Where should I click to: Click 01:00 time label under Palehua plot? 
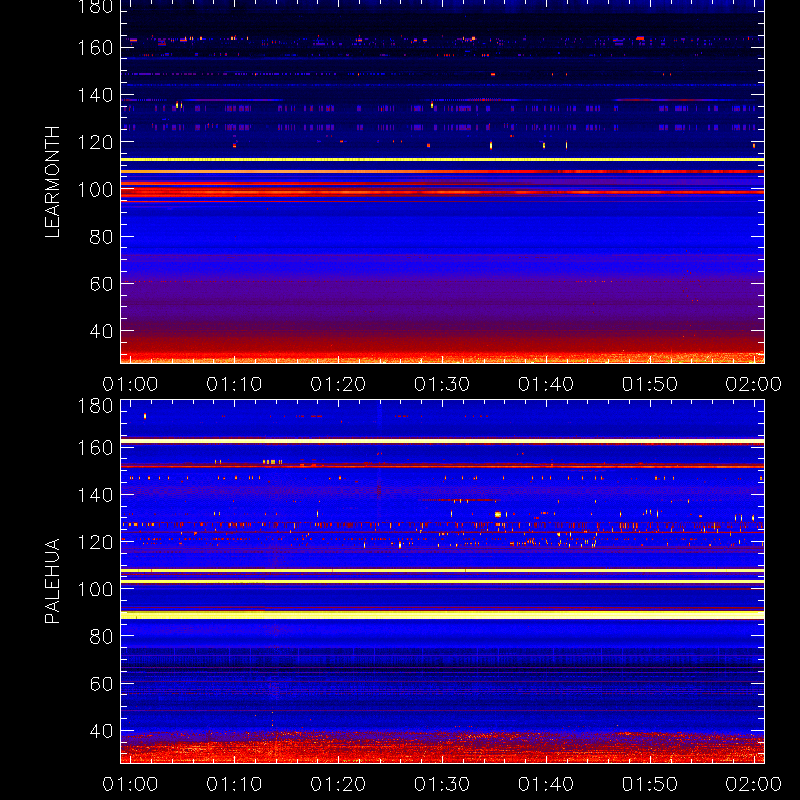[130, 784]
